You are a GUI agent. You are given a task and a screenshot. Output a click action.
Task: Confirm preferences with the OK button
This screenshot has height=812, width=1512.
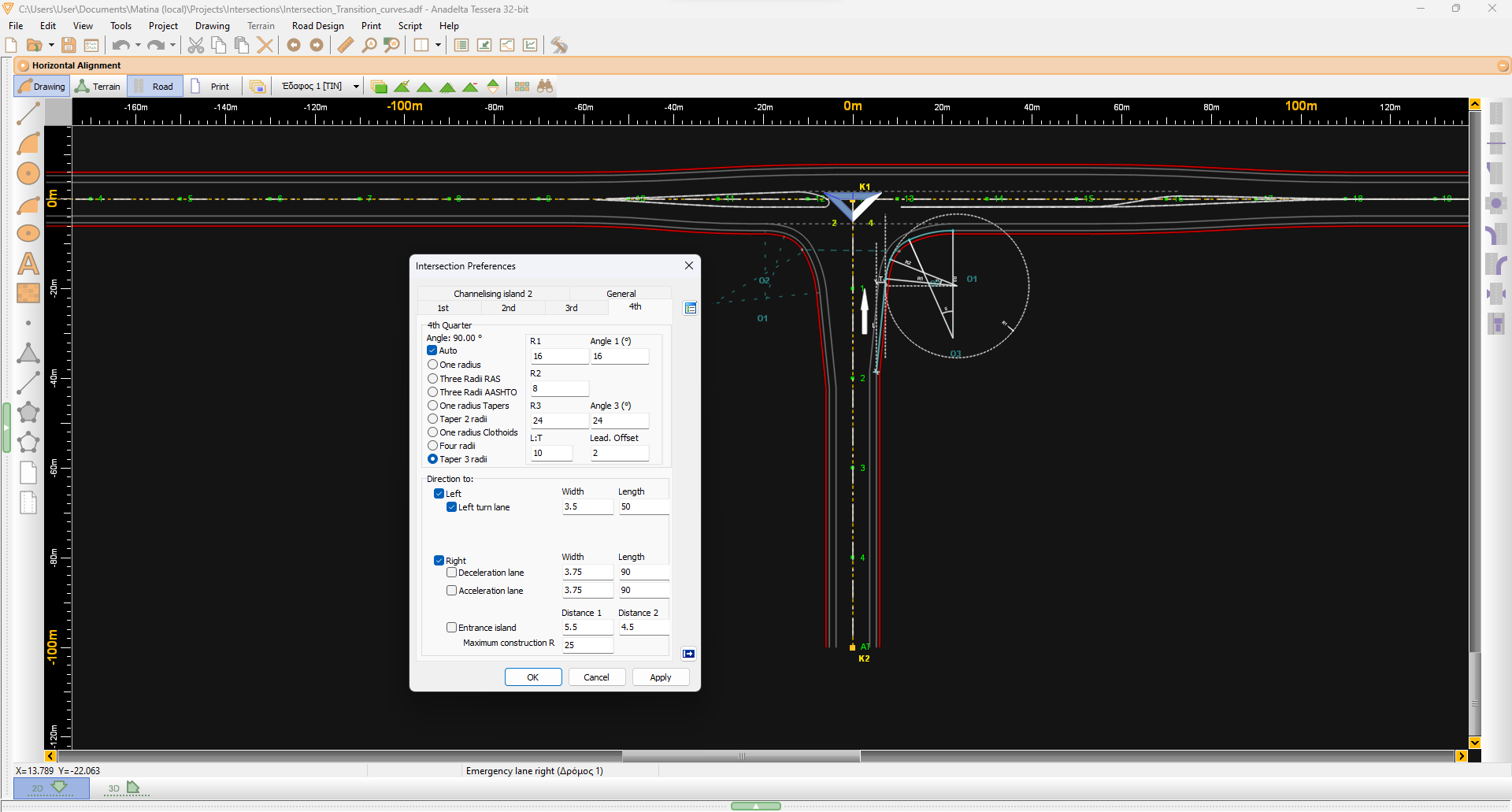[532, 677]
